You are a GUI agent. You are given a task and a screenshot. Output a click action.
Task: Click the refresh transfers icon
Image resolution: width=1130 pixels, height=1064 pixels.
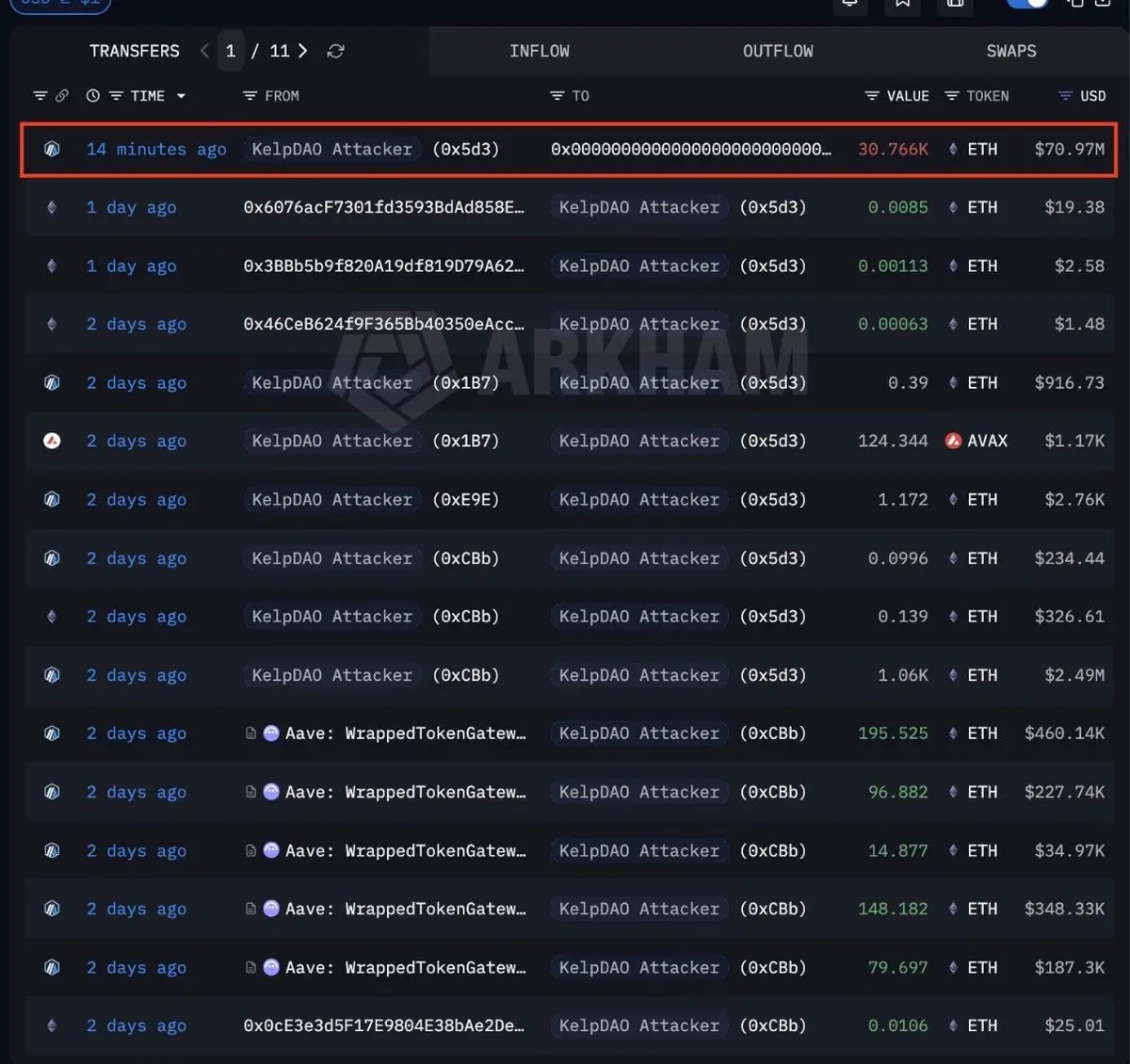pos(335,51)
